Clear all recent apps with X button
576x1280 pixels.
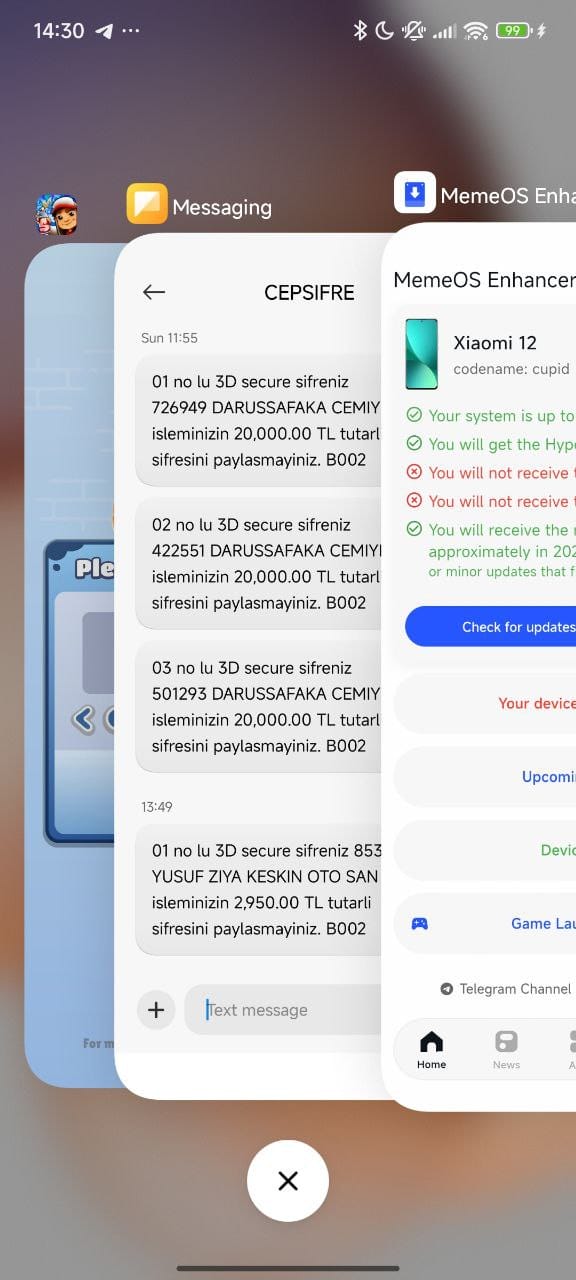tap(288, 1181)
